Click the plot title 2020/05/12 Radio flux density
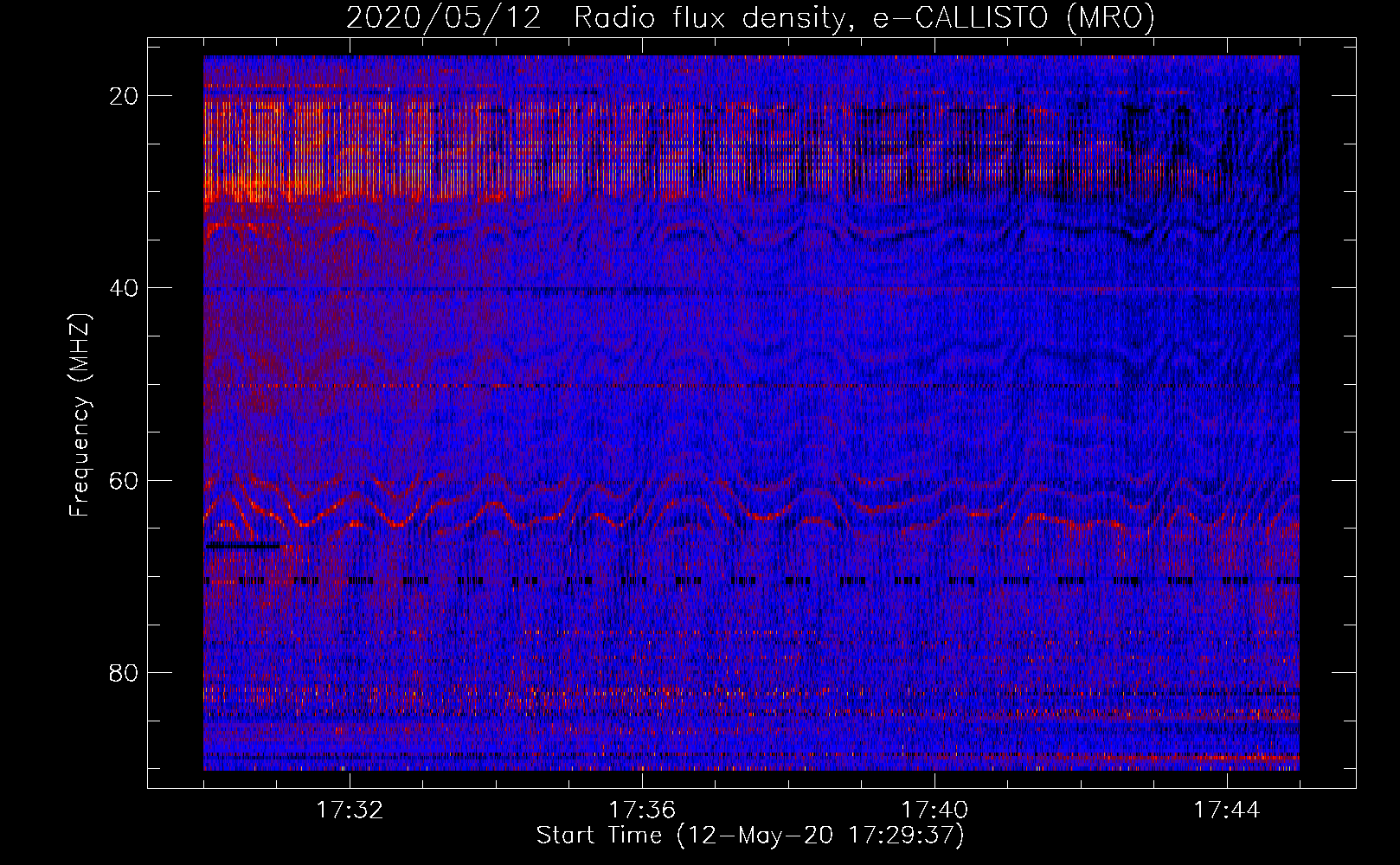This screenshot has height=865, width=1400. click(x=750, y=18)
